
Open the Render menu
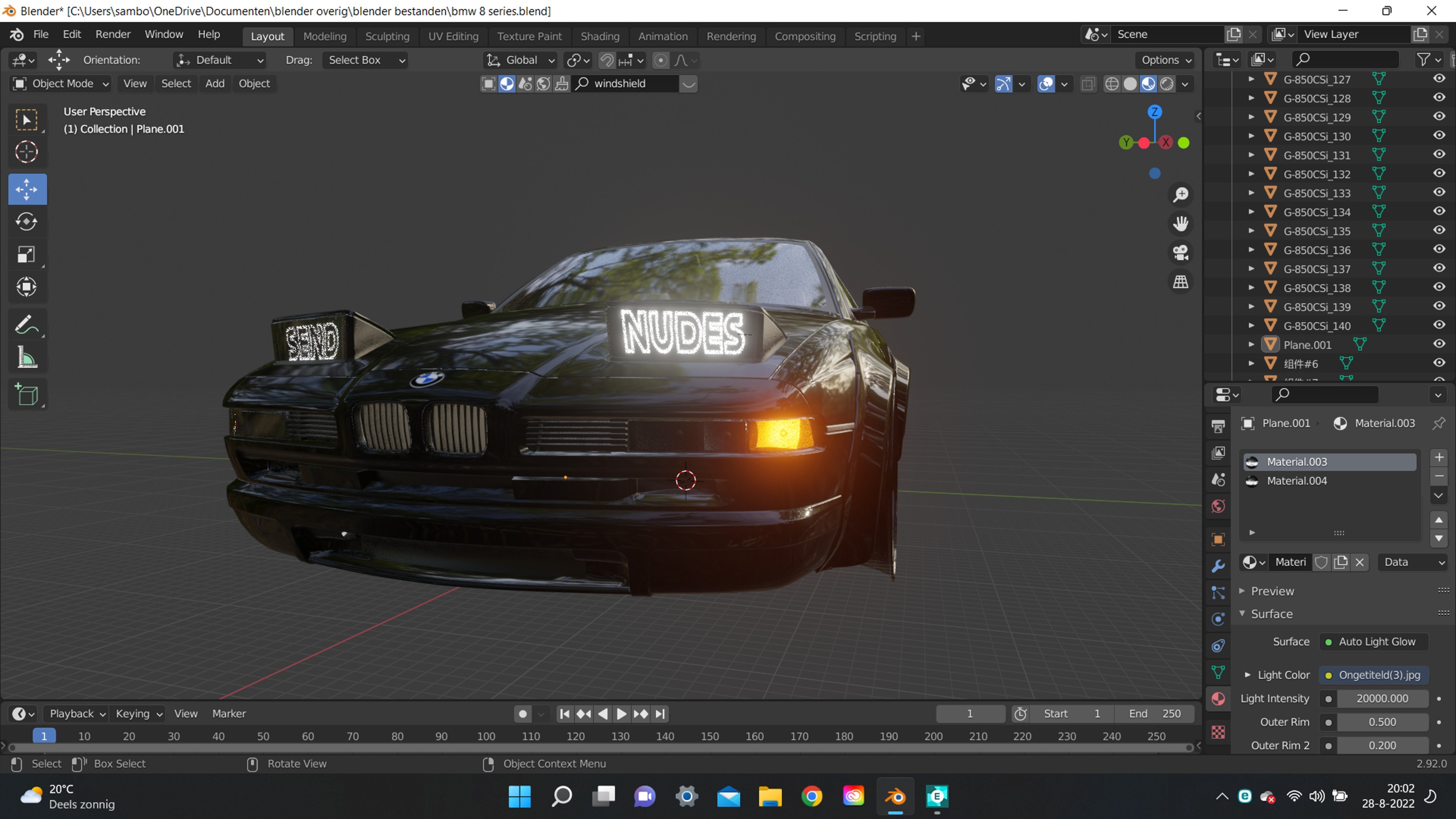[113, 34]
